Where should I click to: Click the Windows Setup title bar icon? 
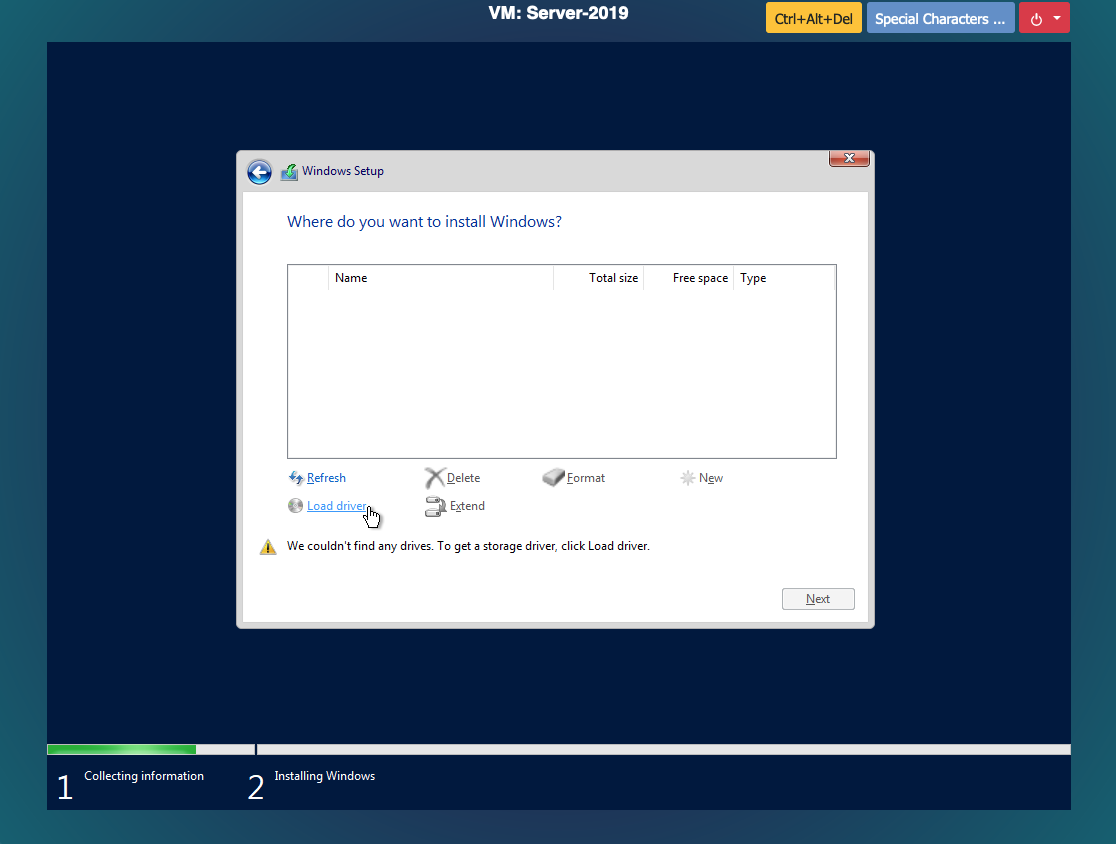coord(289,172)
